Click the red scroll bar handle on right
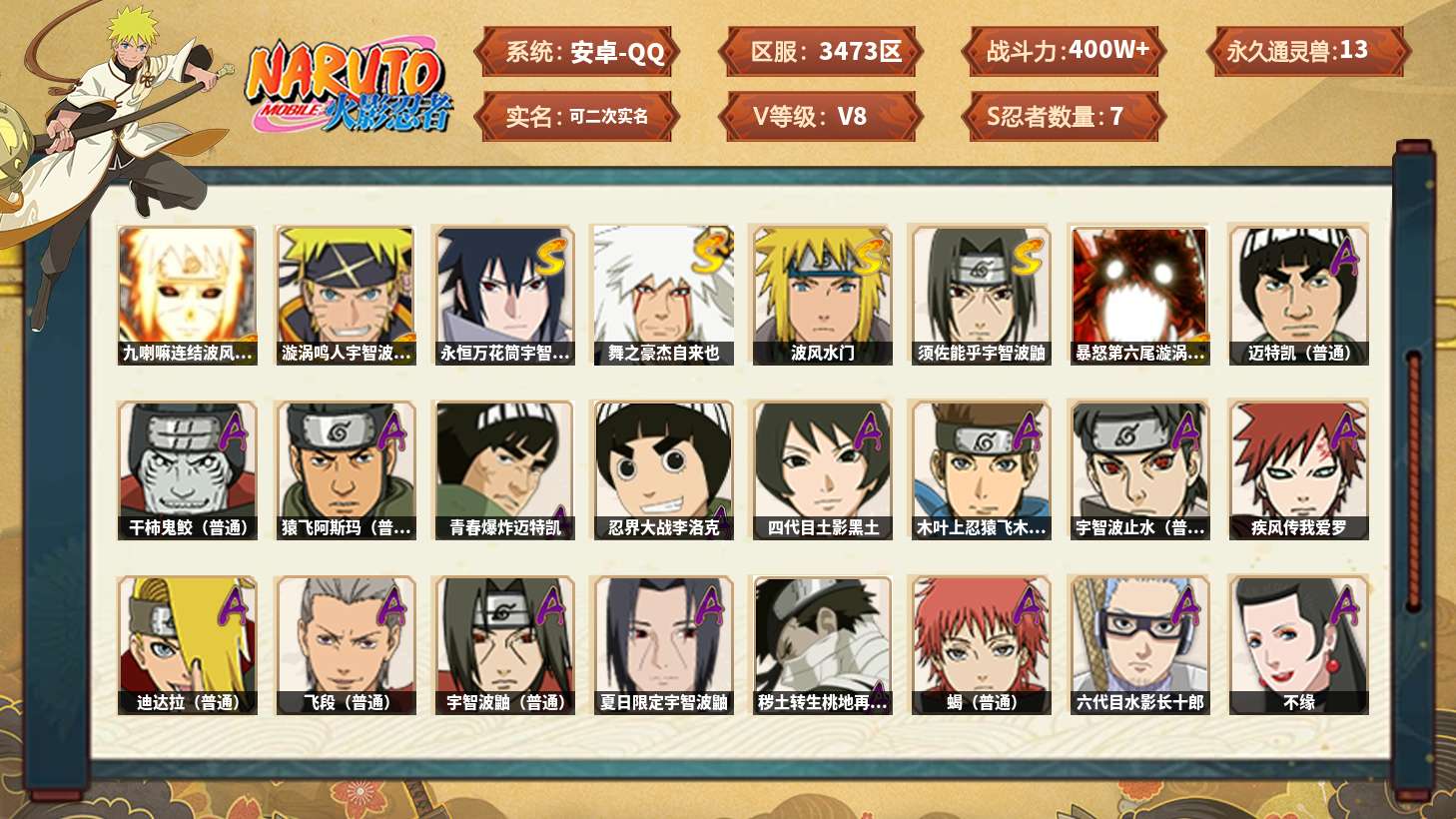 pyautogui.click(x=1413, y=480)
